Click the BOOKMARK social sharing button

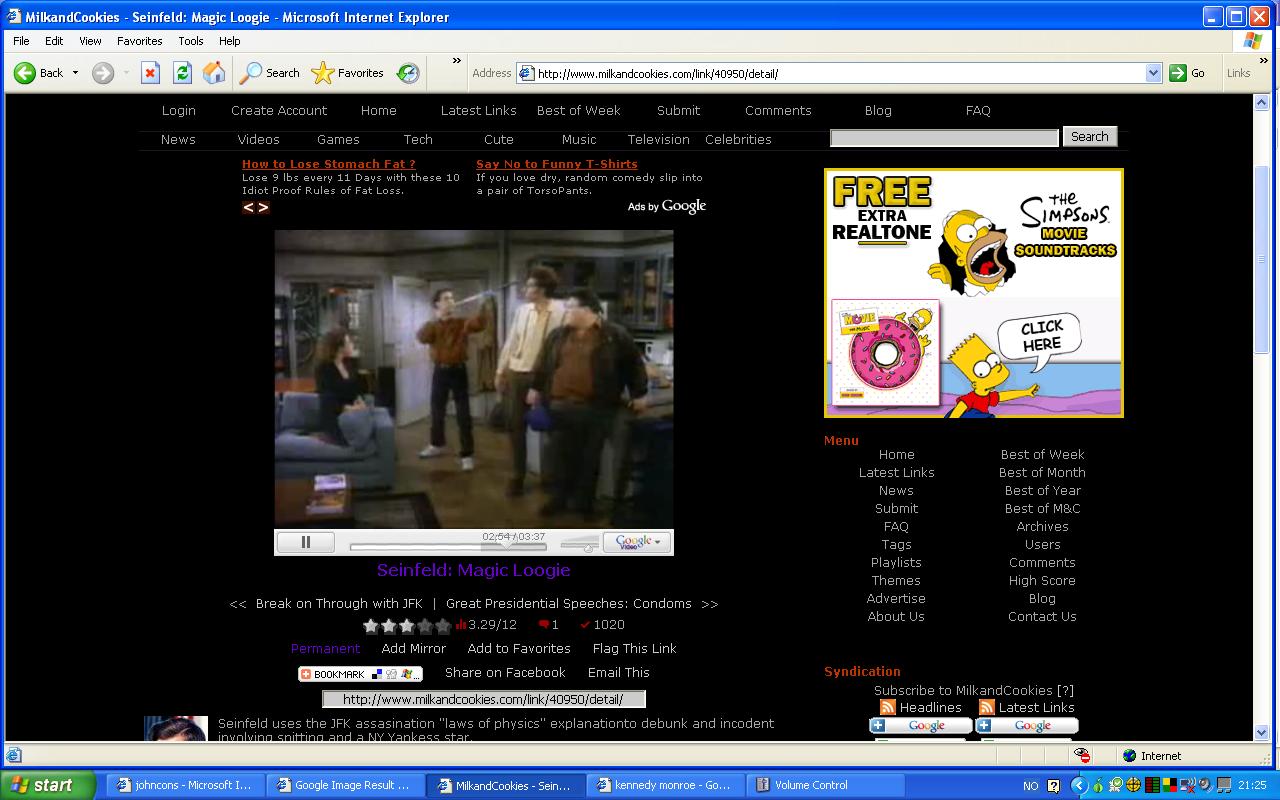[360, 674]
